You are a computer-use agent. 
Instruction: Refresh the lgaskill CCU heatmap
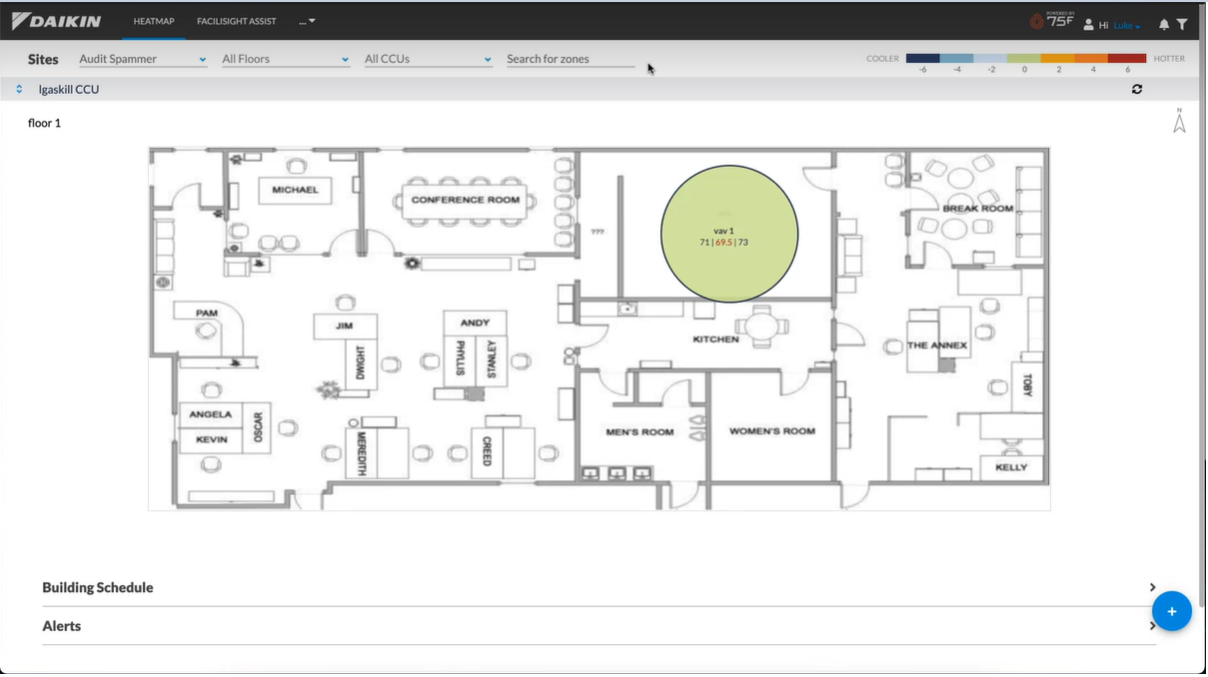(x=1137, y=89)
